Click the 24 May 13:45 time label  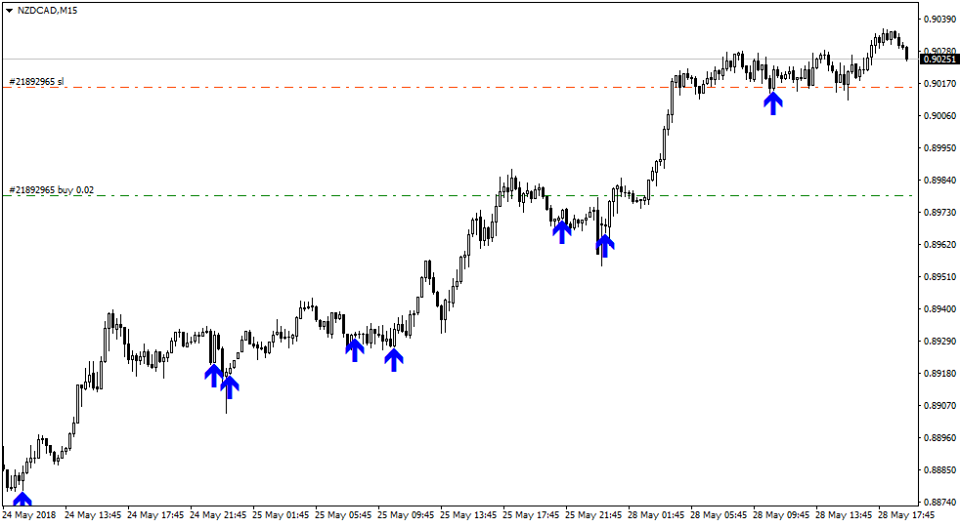pos(96,516)
